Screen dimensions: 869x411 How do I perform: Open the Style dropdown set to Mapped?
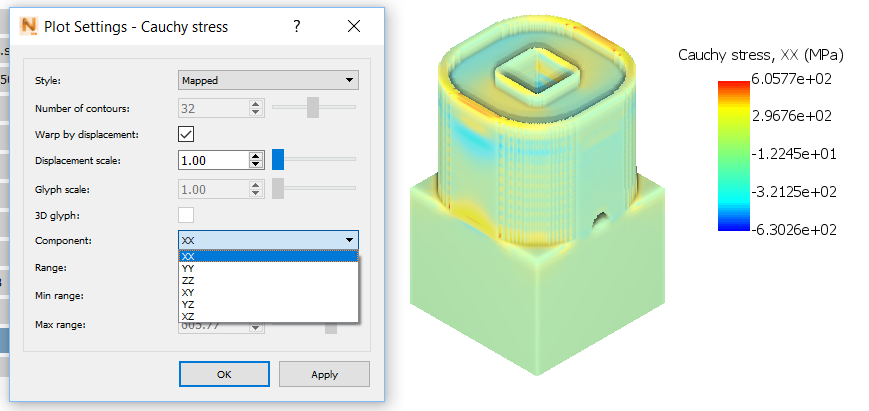tap(268, 80)
